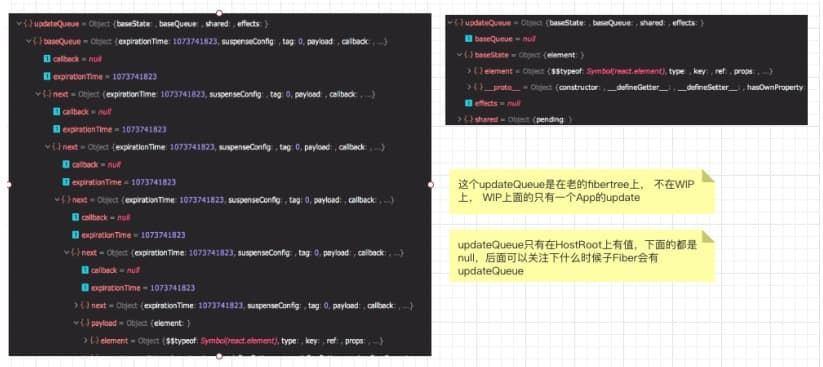Image resolution: width=823 pixels, height=367 pixels.
Task: Collapse the updateQueue root in the left debugger panel
Action: click(x=19, y=24)
